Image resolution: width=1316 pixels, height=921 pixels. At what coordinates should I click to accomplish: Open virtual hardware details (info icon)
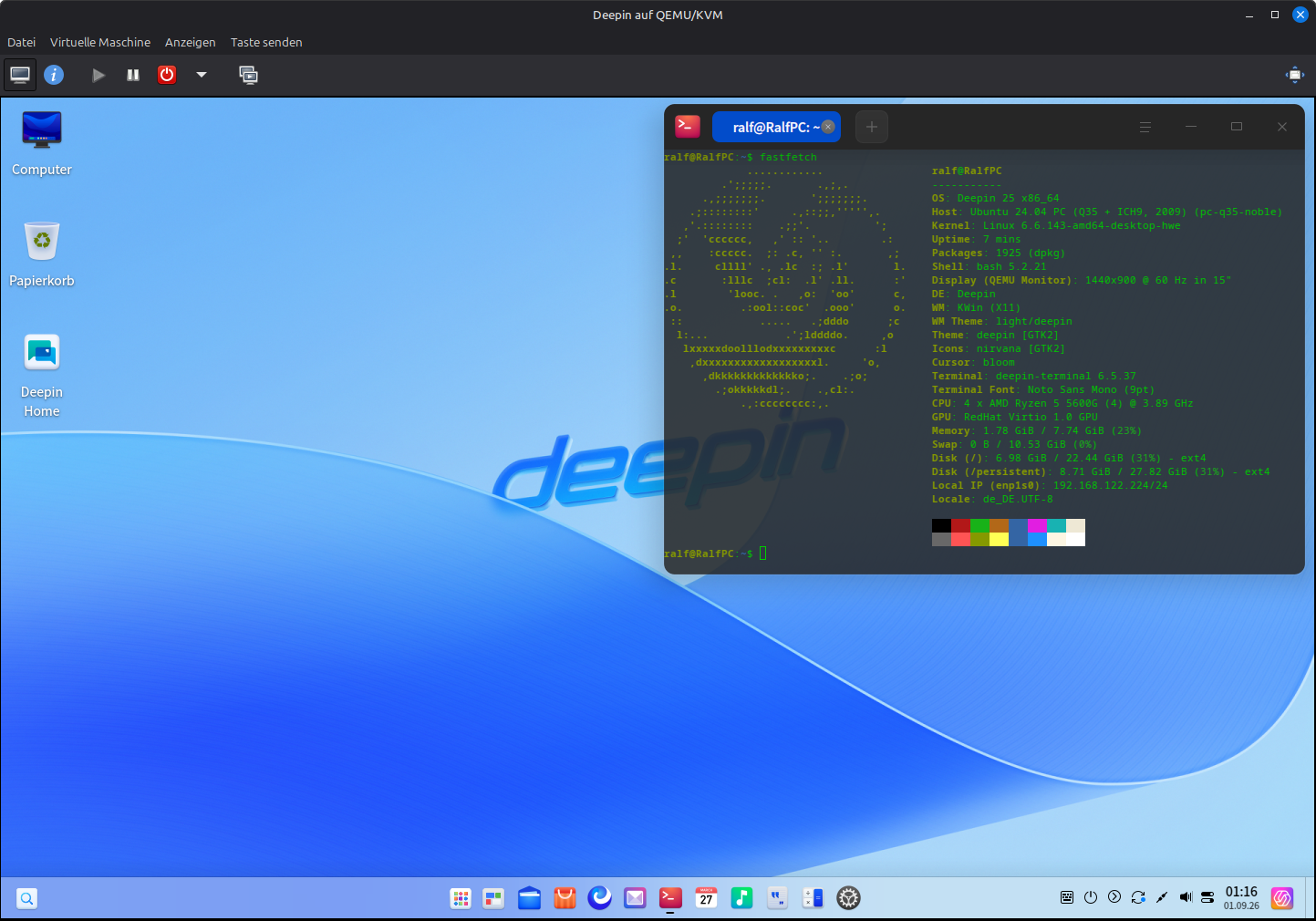tap(54, 75)
